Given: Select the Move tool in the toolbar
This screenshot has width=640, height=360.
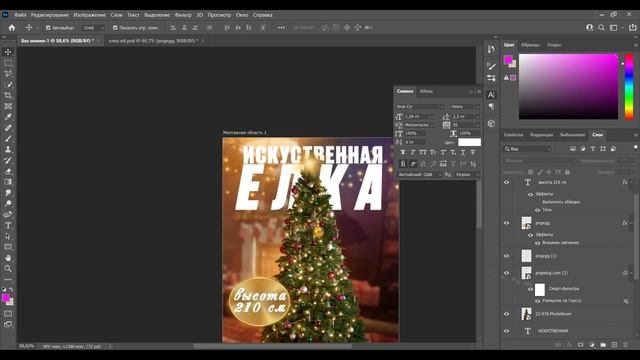Looking at the screenshot, I should click(x=8, y=52).
